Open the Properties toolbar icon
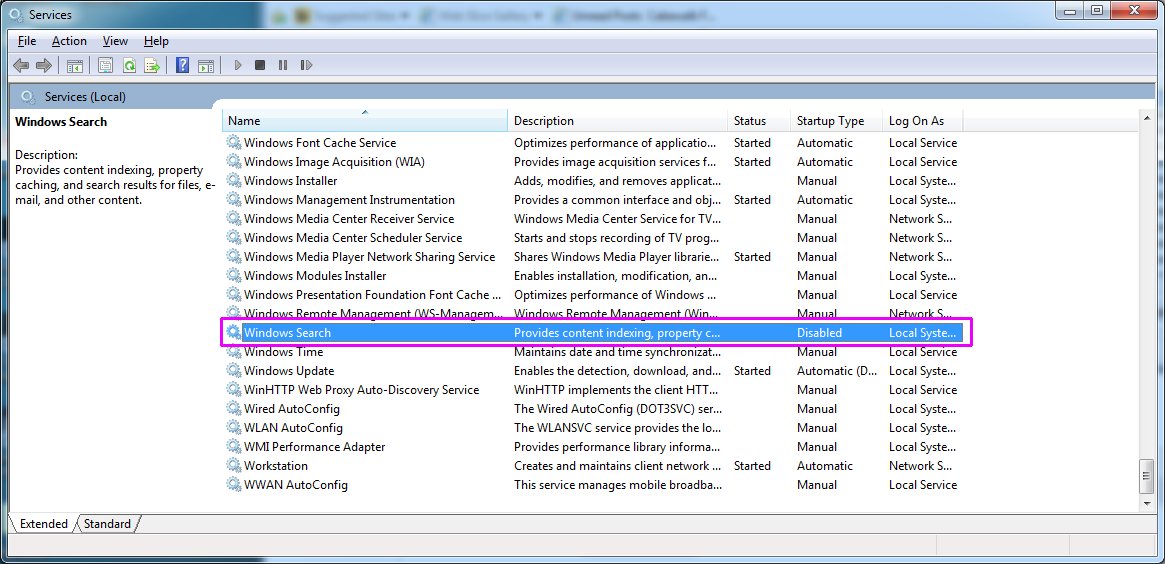Screen dimensions: 1165x564 106,65
